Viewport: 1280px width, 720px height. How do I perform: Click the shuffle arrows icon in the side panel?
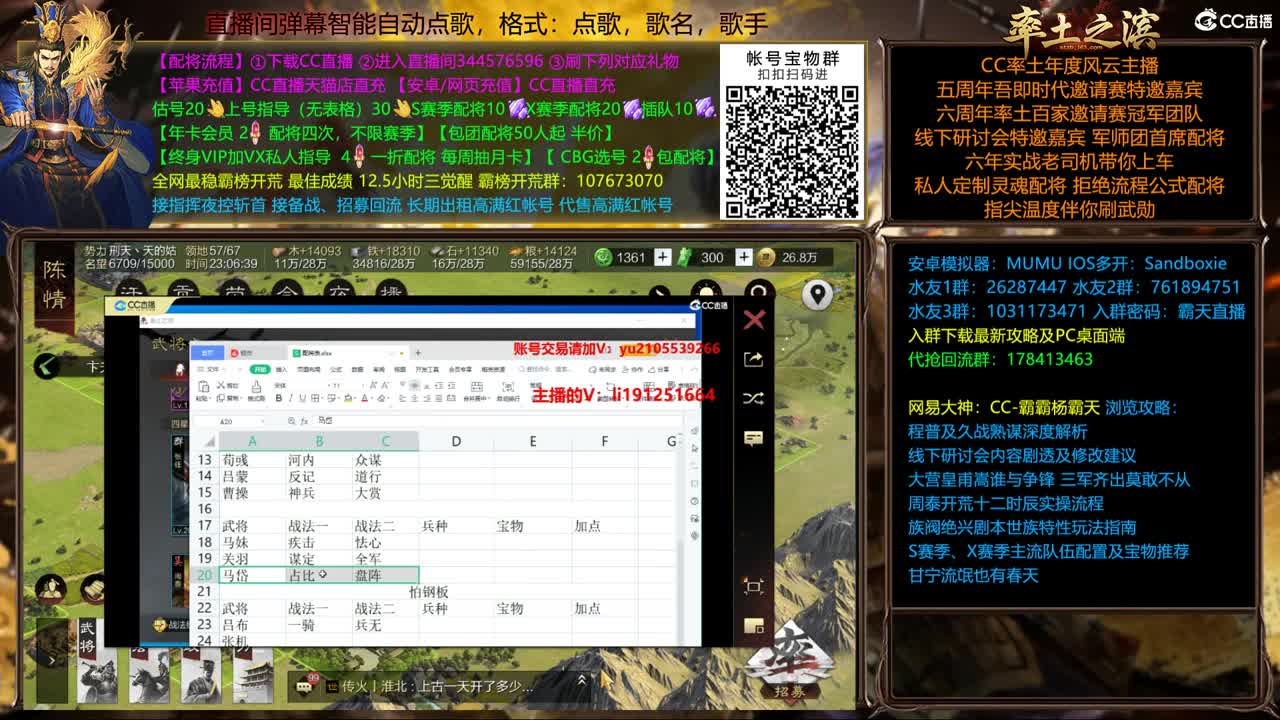tap(754, 398)
